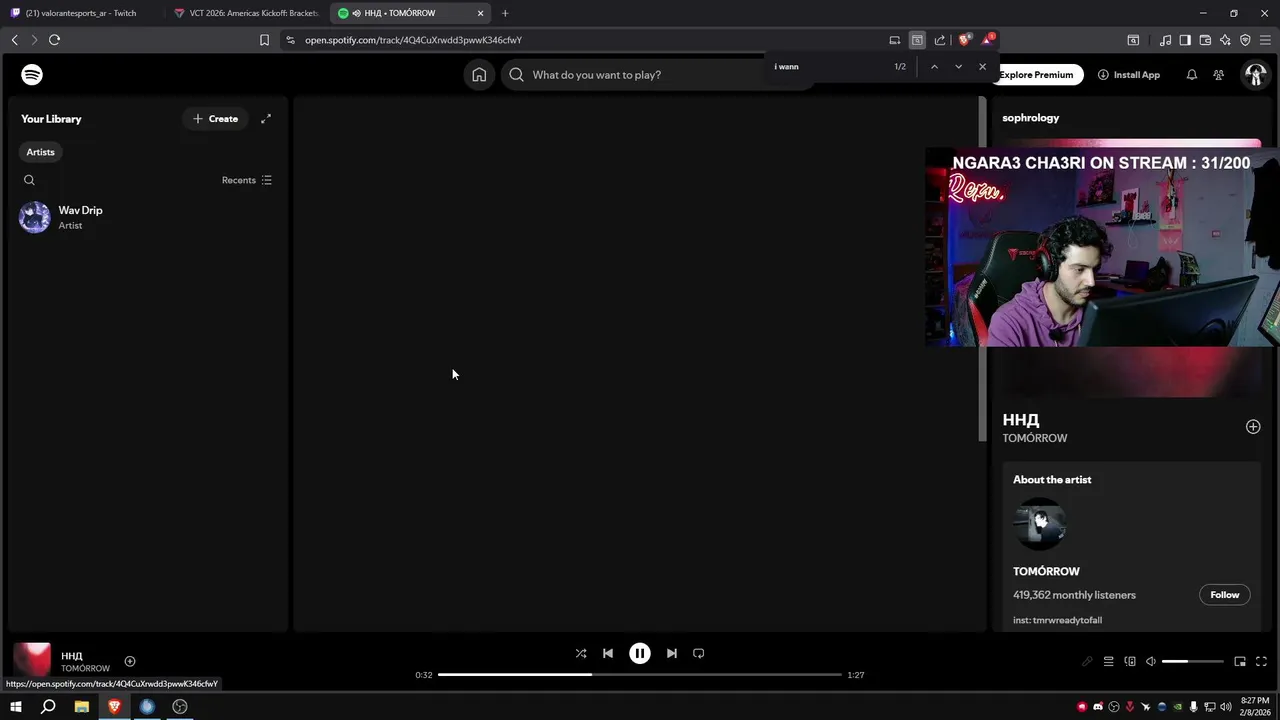This screenshot has width=1280, height=720.
Task: Skip to the next track
Action: click(672, 653)
